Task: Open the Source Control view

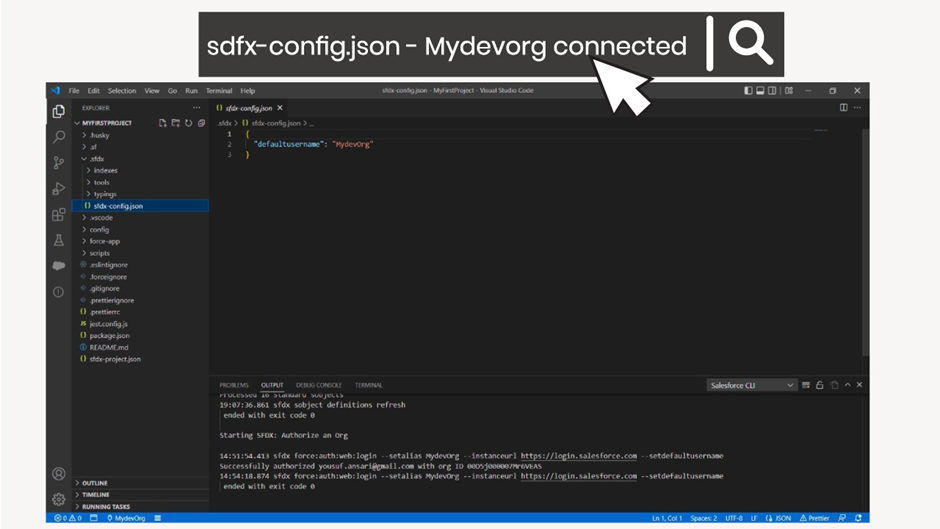Action: coord(59,163)
